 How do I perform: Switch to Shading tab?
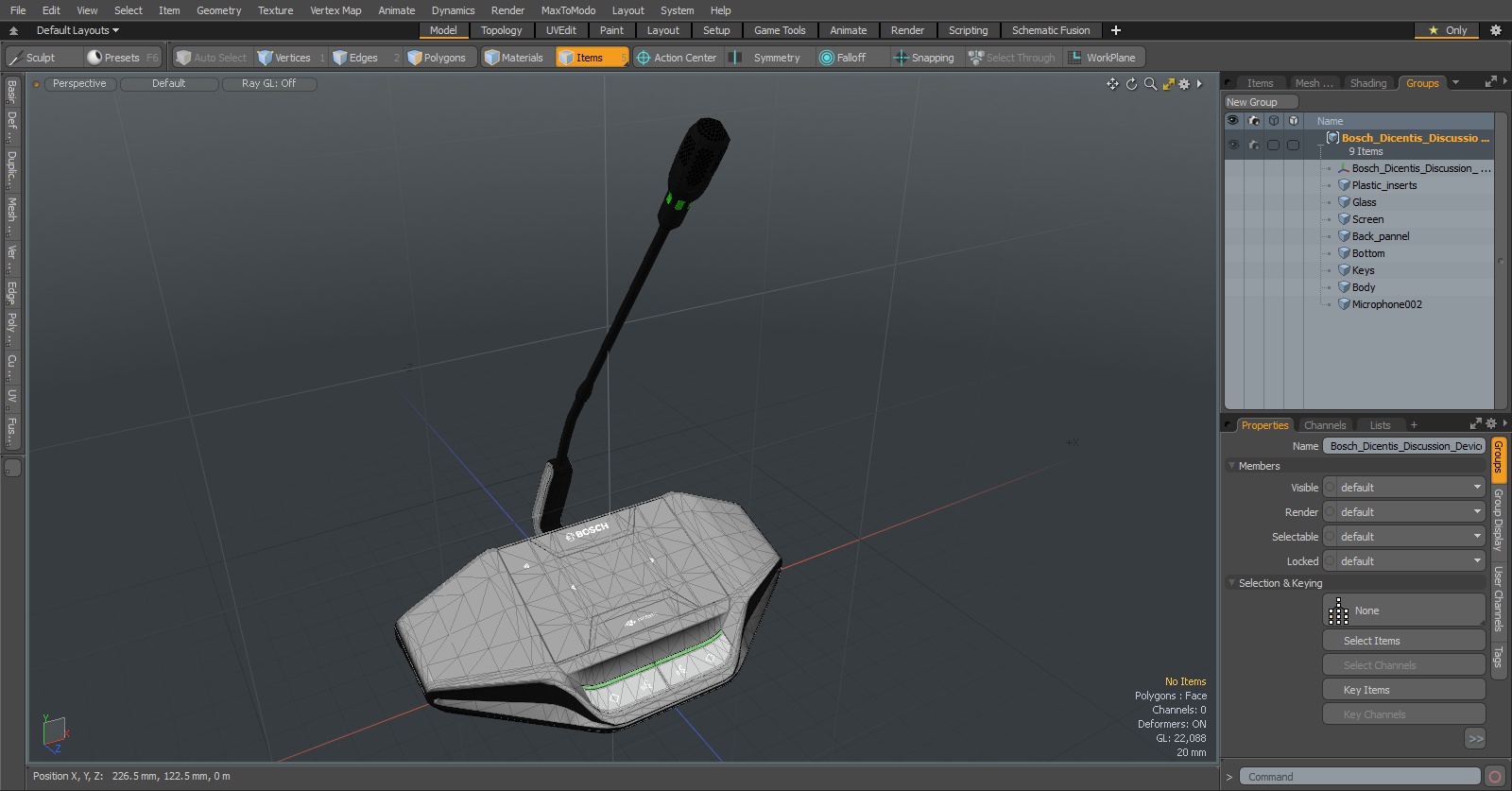click(x=1367, y=83)
